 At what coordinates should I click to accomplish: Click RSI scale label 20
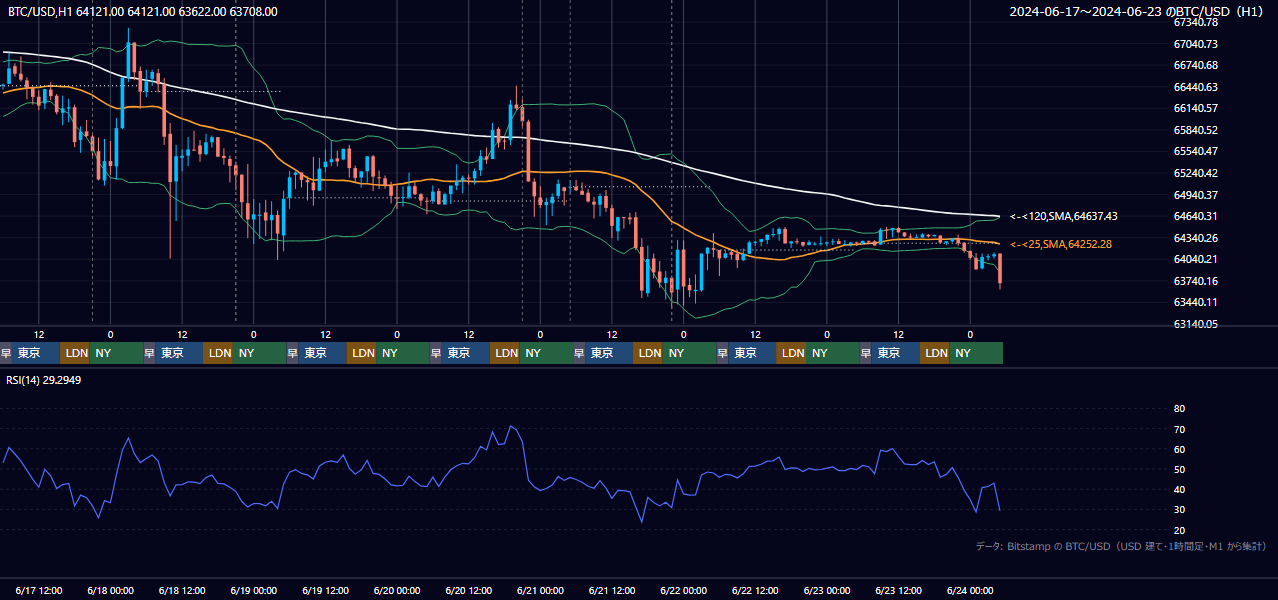(1179, 530)
